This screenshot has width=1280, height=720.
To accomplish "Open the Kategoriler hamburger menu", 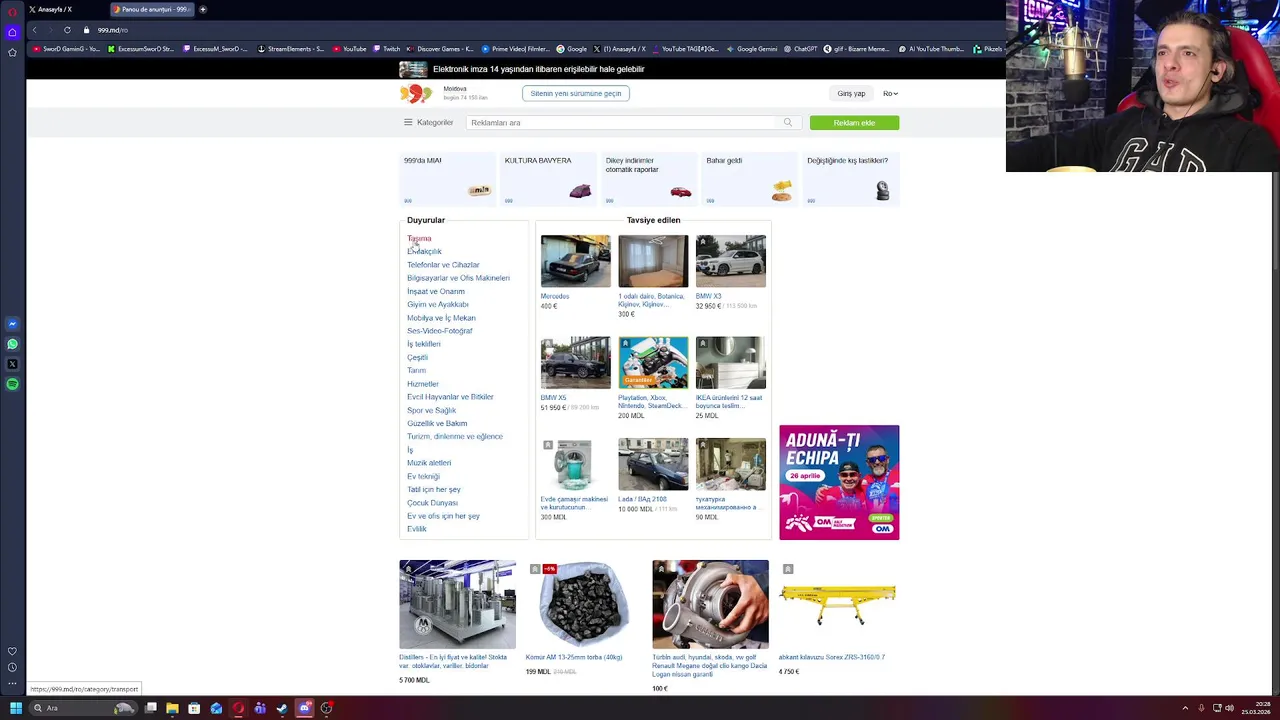I will pyautogui.click(x=428, y=122).
